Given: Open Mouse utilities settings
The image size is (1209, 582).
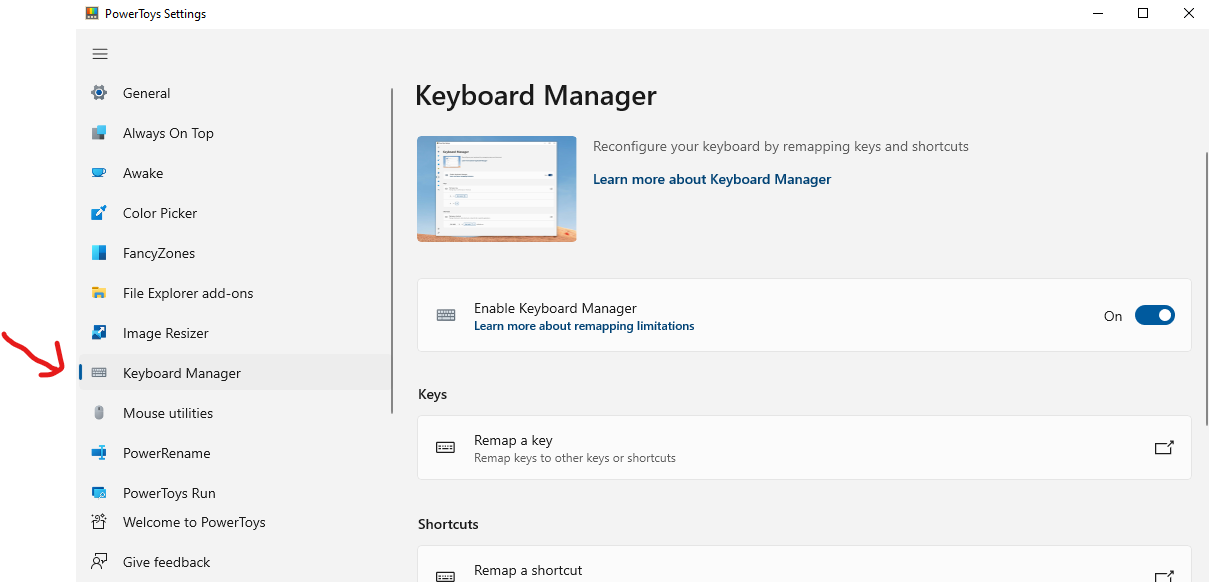Looking at the screenshot, I should pos(234,413).
